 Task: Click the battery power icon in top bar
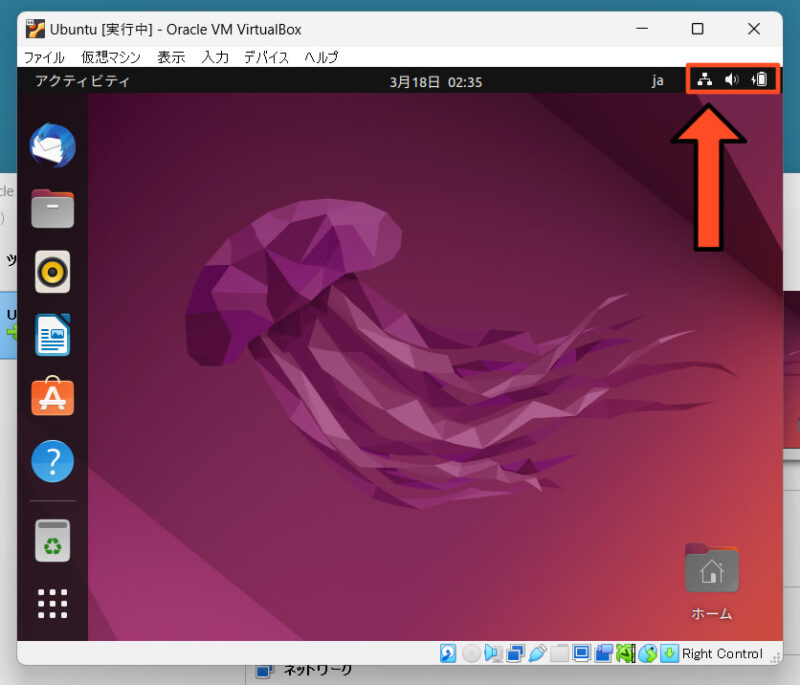[759, 80]
